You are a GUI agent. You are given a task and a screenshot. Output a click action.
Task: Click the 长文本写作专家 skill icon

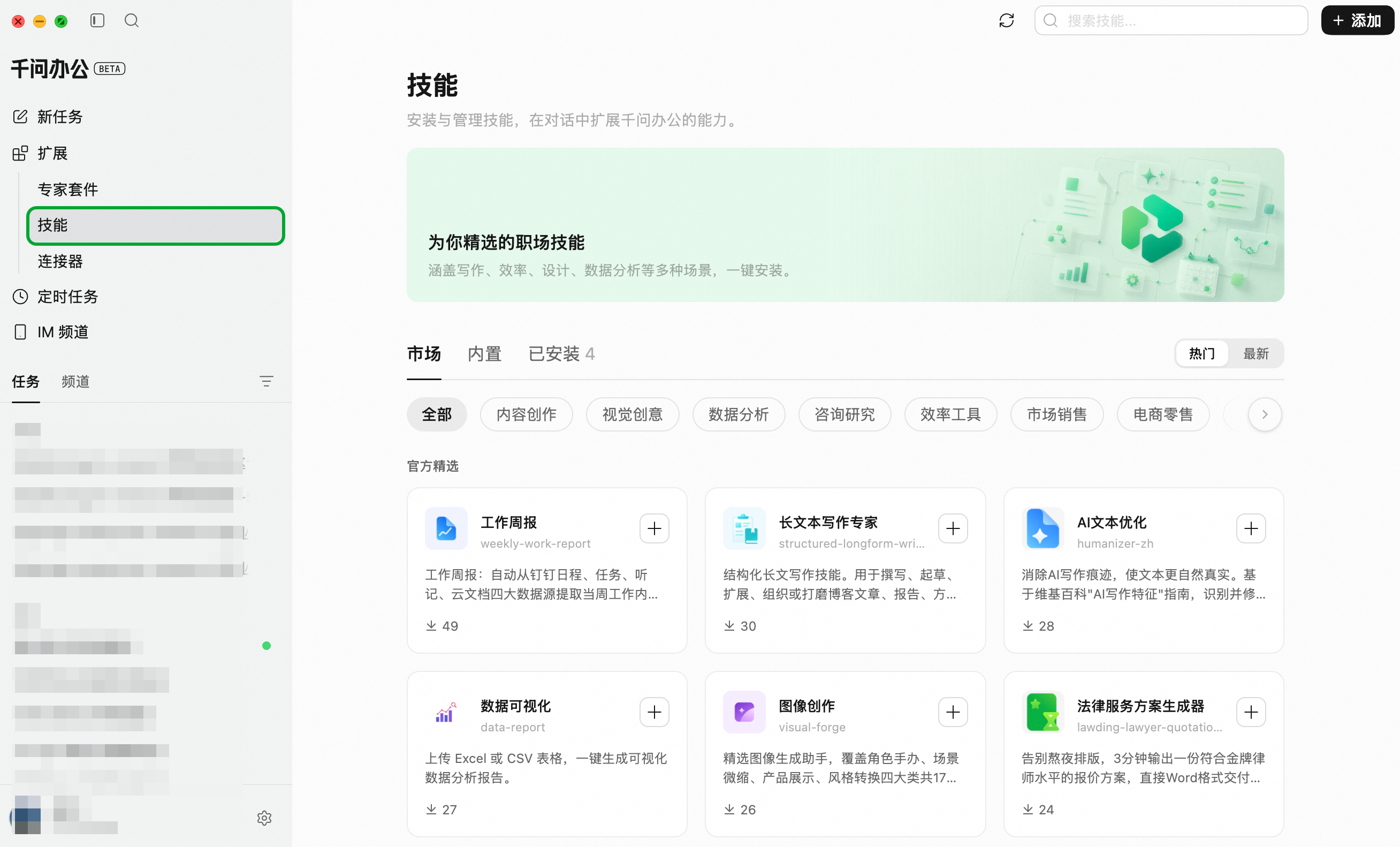click(x=744, y=528)
